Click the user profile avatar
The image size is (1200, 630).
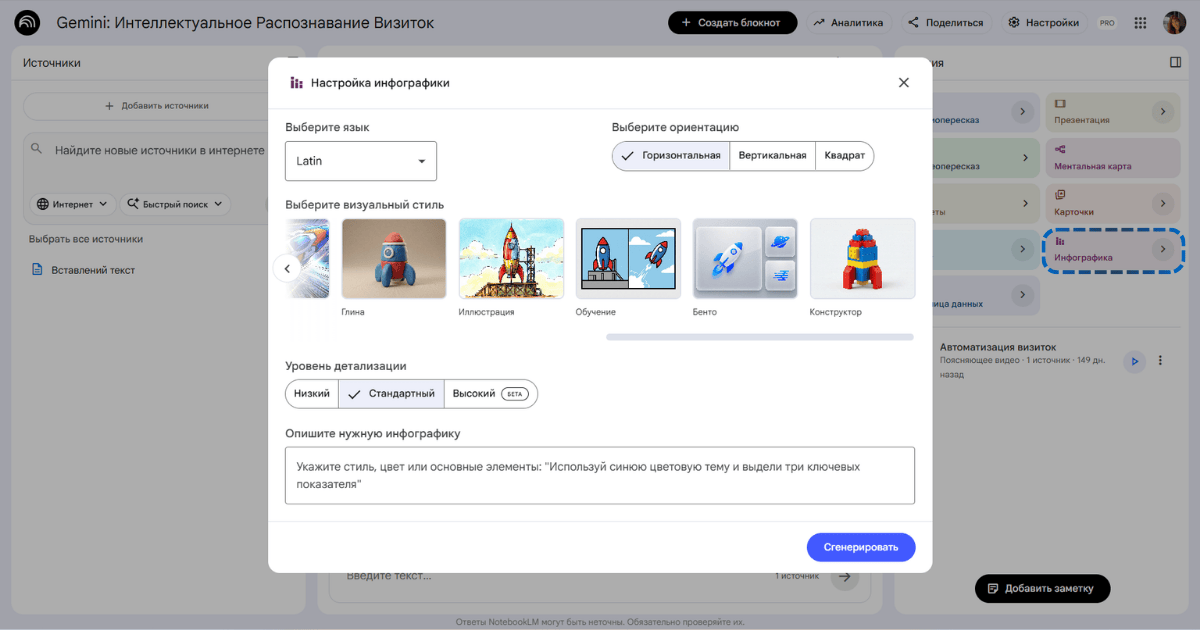click(x=1174, y=23)
